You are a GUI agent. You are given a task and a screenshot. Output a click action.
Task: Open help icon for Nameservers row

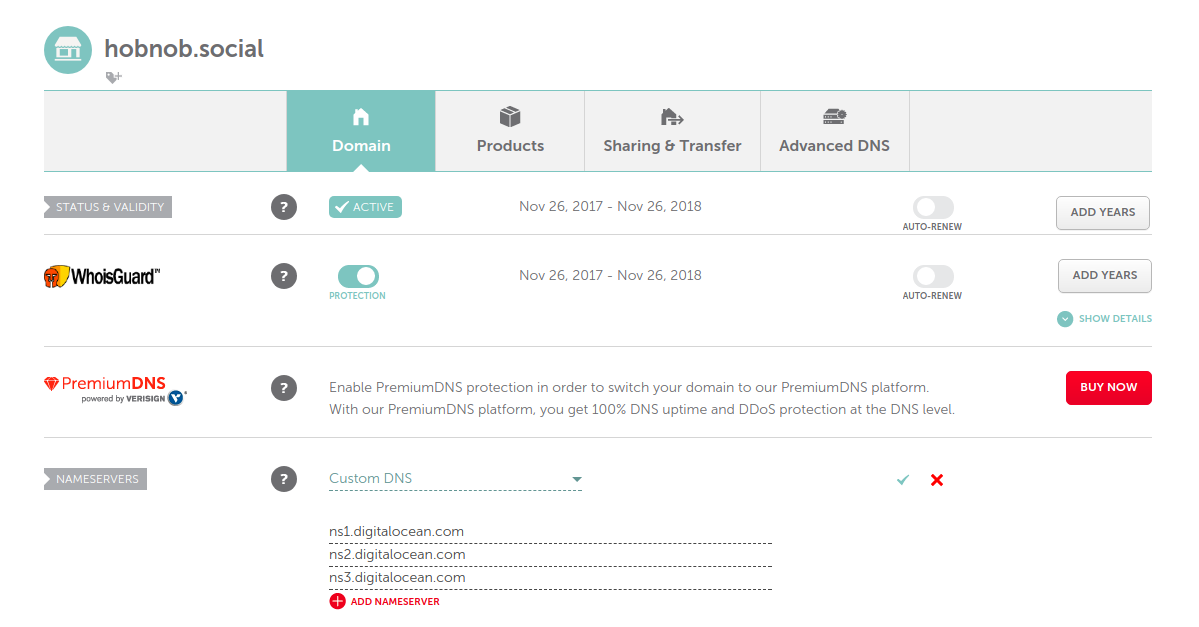pos(284,479)
